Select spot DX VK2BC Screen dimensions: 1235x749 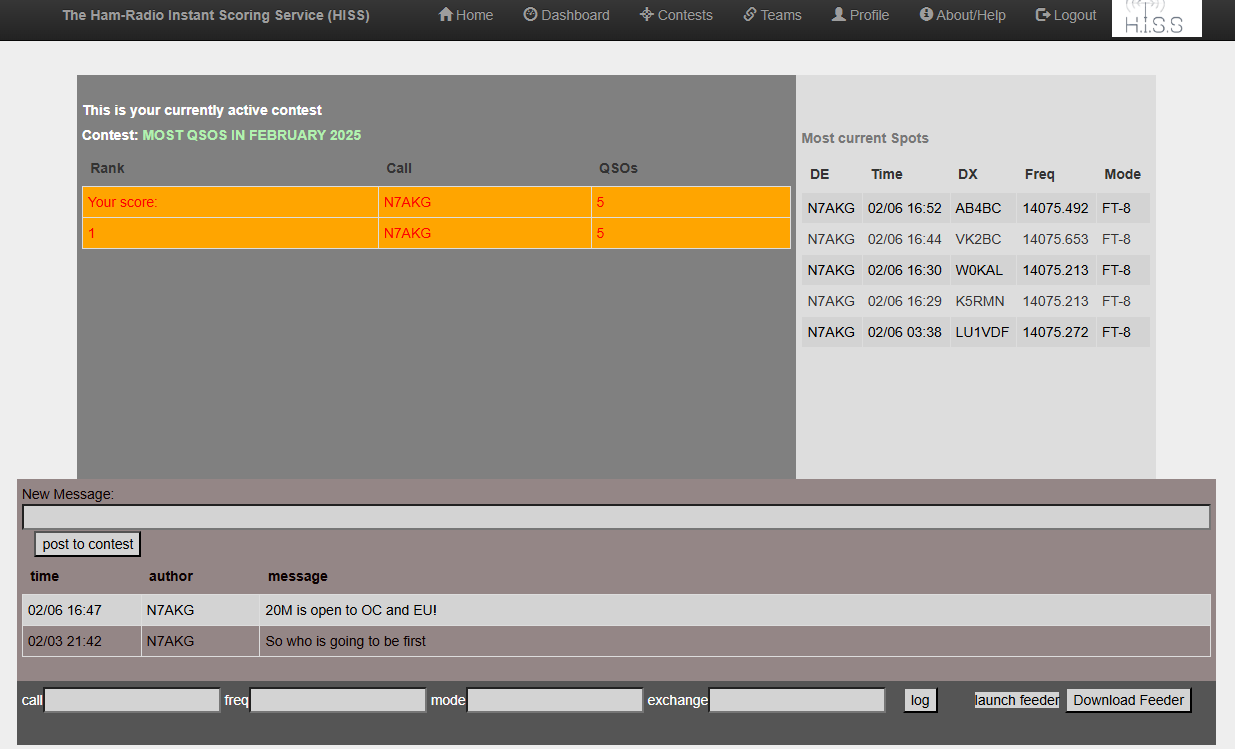[x=978, y=239]
